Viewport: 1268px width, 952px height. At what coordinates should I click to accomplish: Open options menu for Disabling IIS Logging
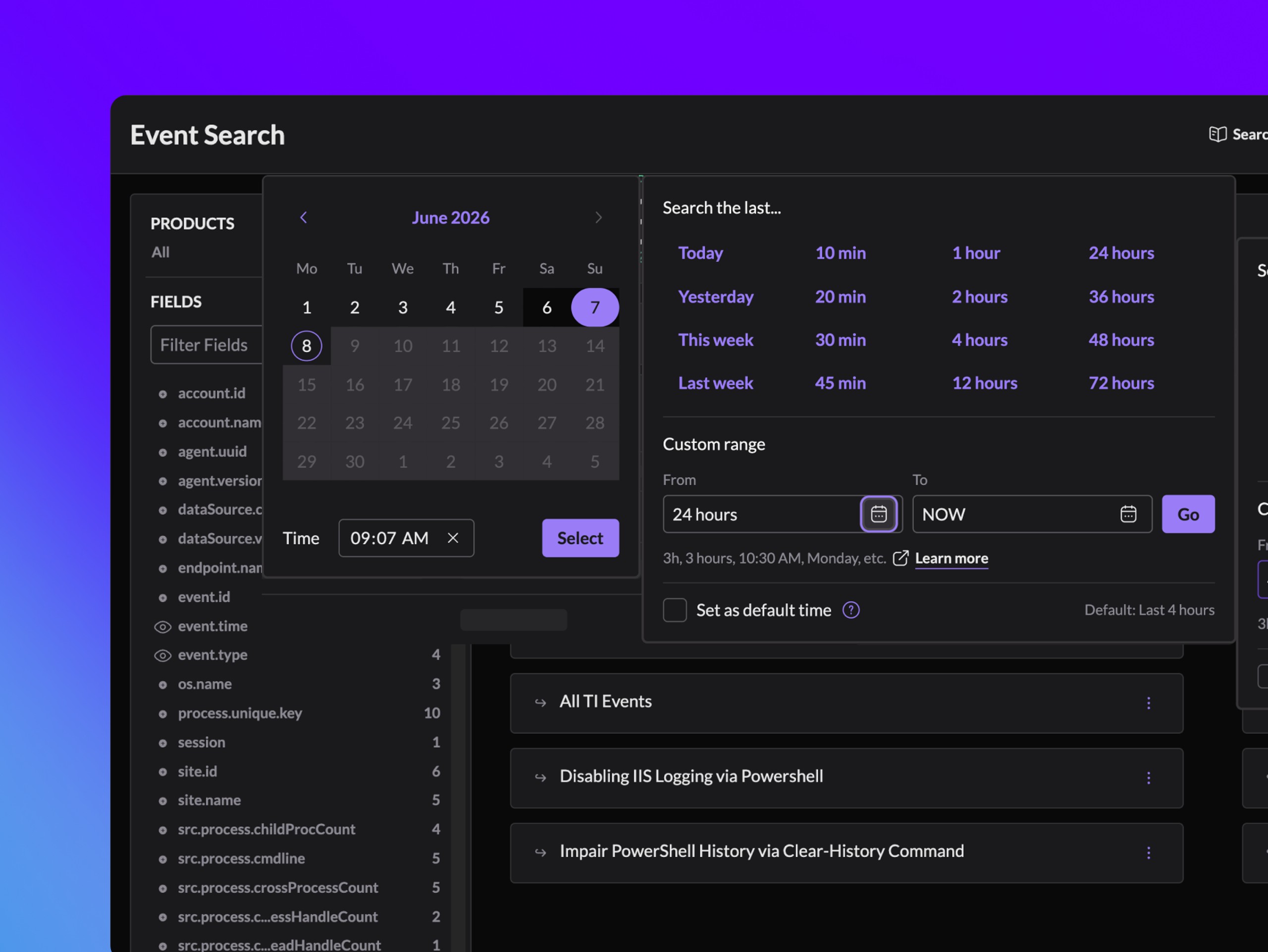click(x=1148, y=778)
